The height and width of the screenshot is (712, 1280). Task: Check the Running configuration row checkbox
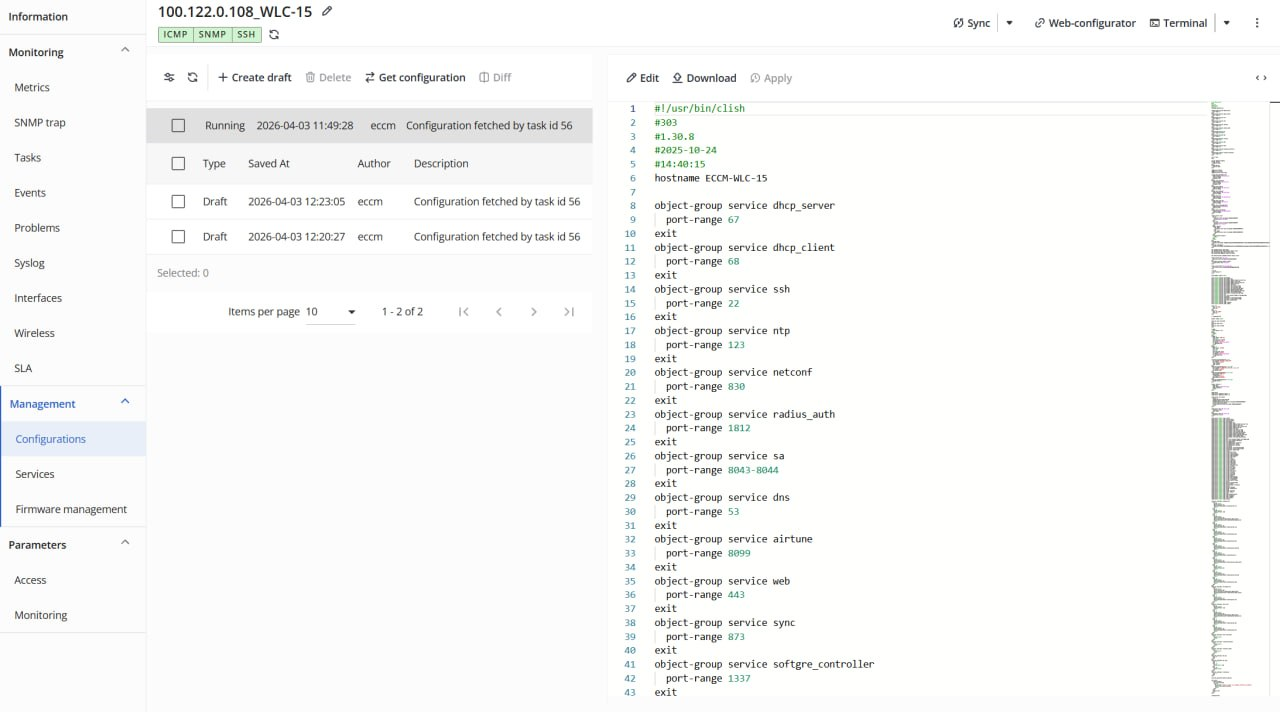coord(178,126)
